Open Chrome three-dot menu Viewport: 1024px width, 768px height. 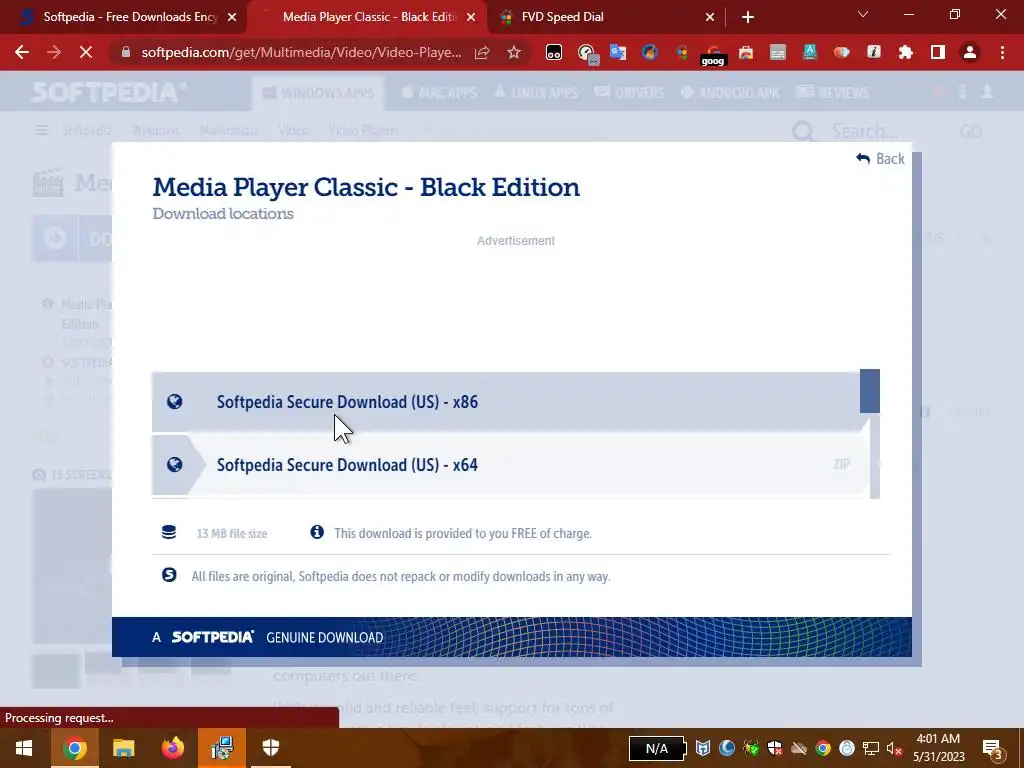[x=1002, y=52]
